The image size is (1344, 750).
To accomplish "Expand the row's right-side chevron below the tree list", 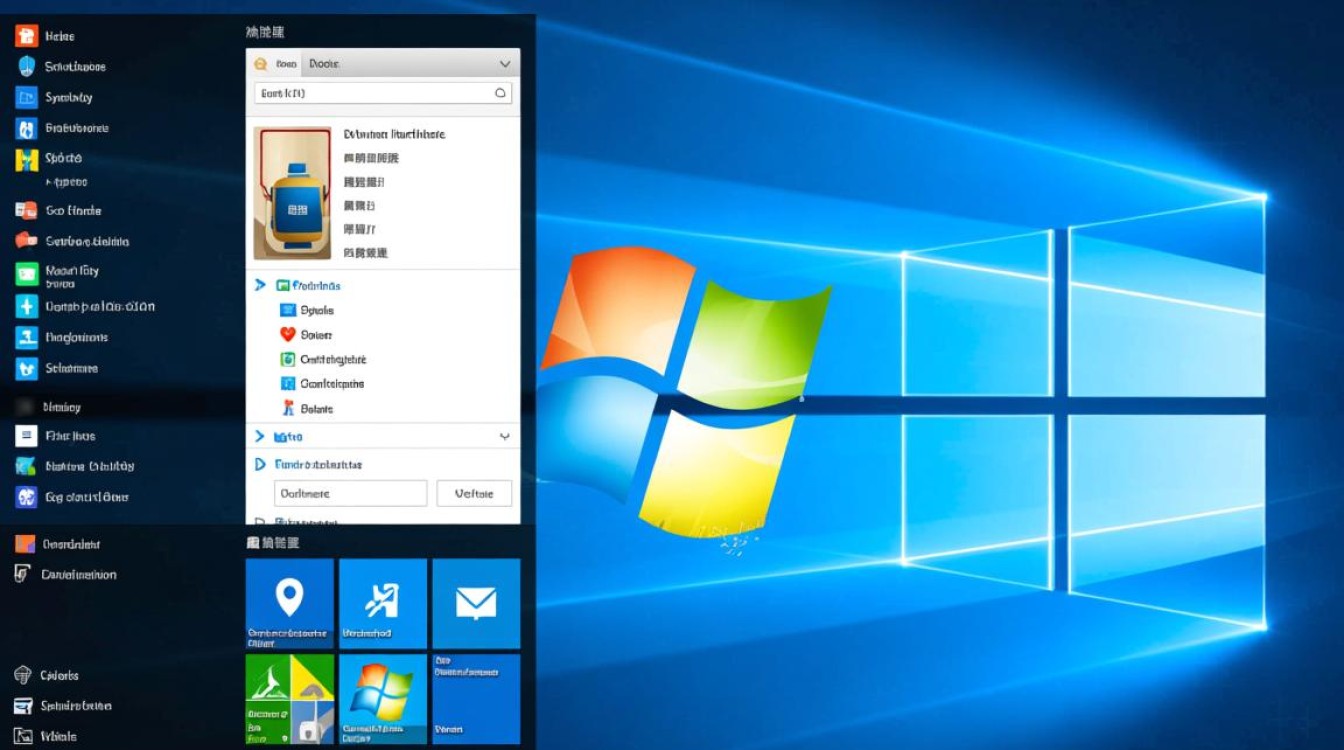I will tap(504, 437).
